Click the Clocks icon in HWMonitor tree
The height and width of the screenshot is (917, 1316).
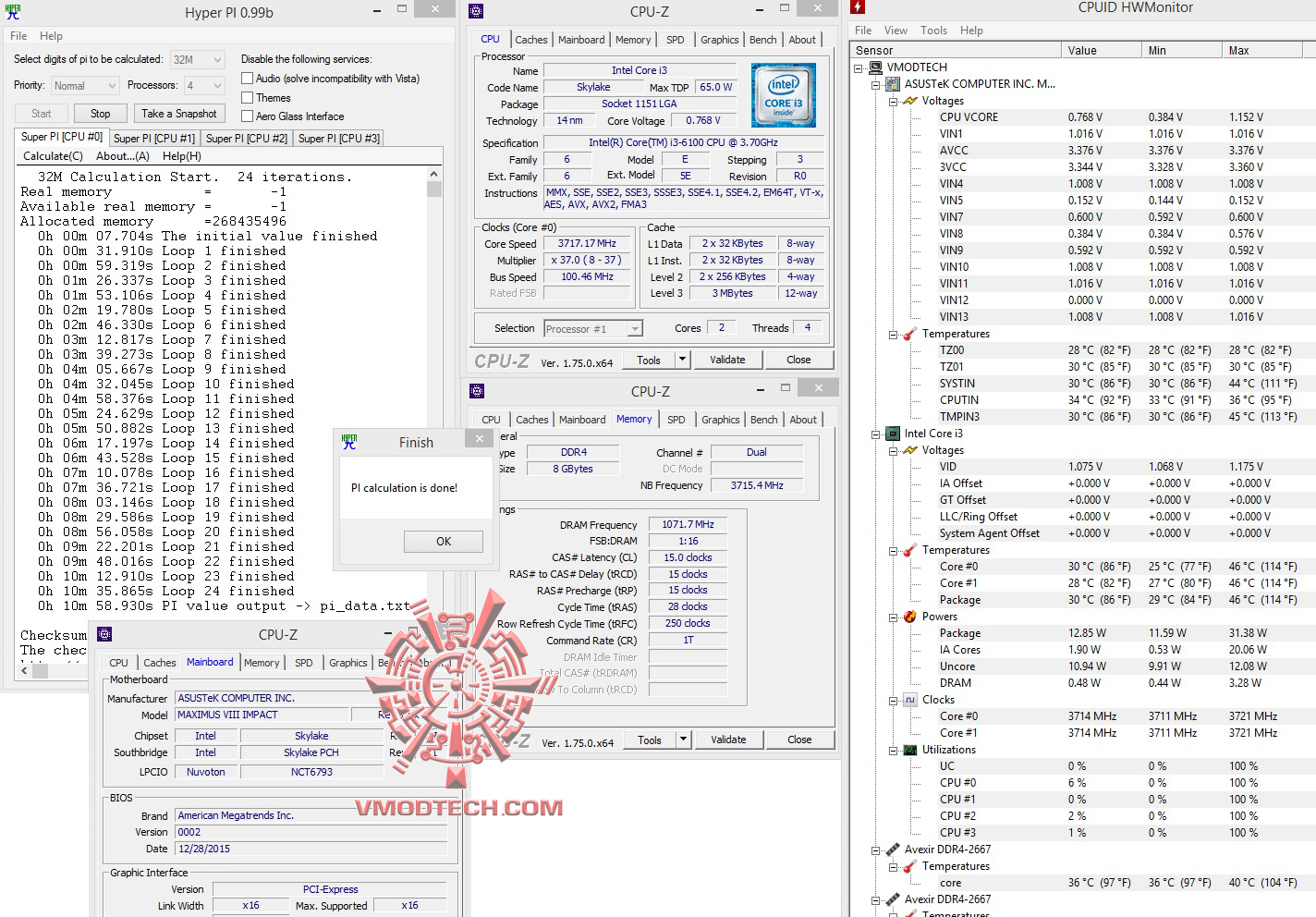click(x=909, y=700)
